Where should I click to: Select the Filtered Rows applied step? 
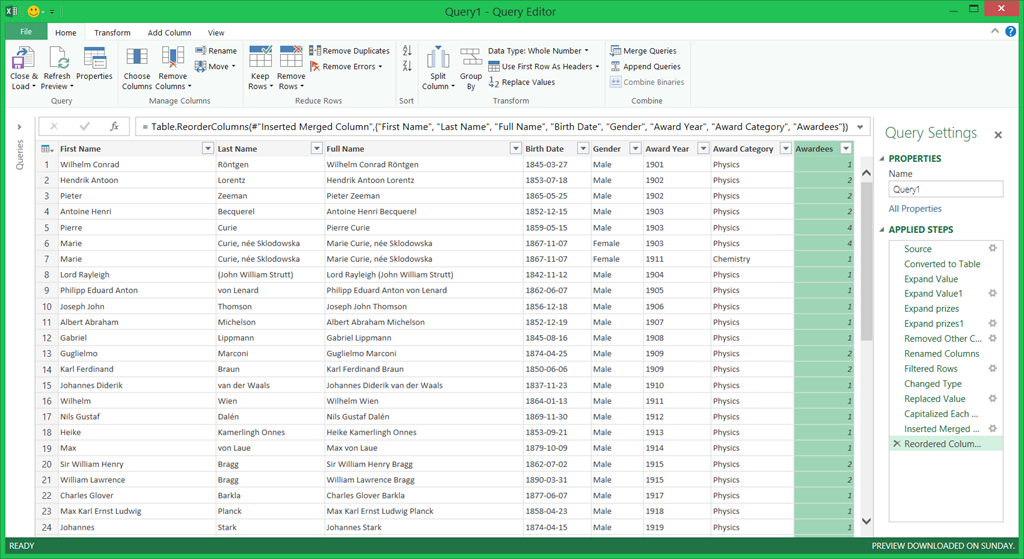931,369
